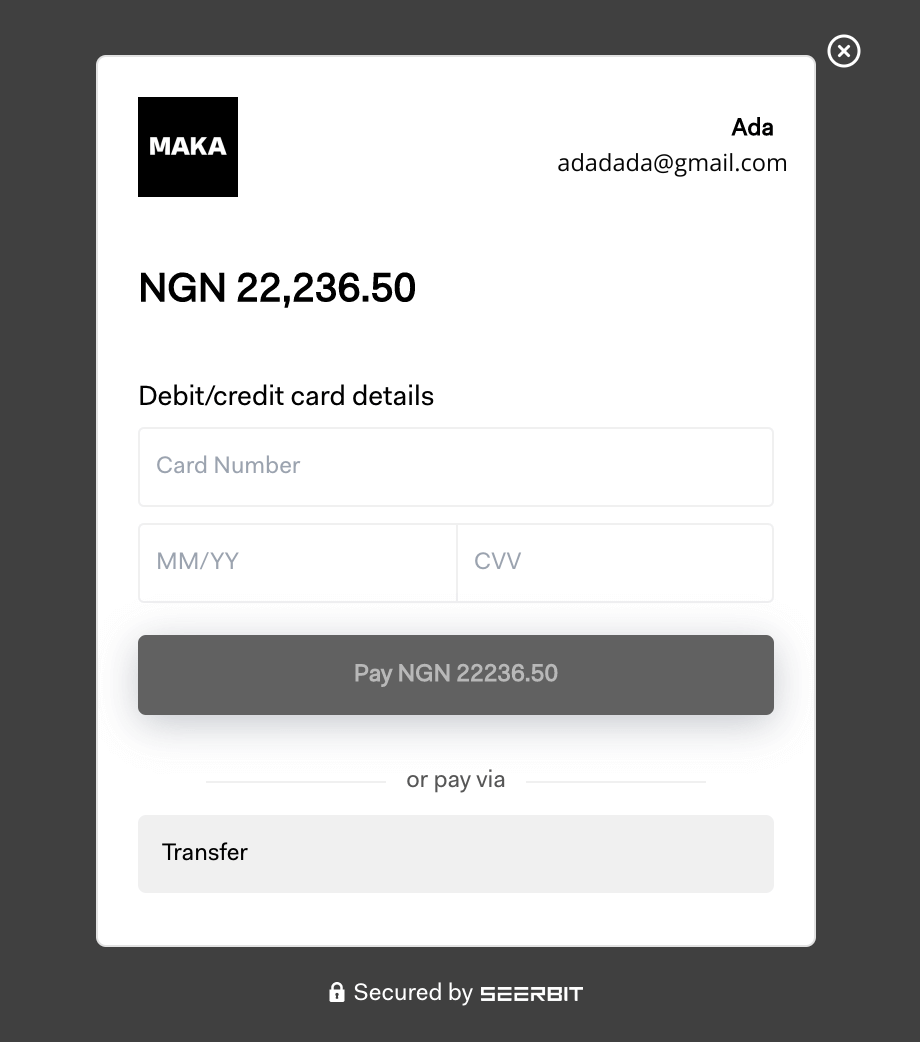Click the padlock icon beside Secured by

337,992
